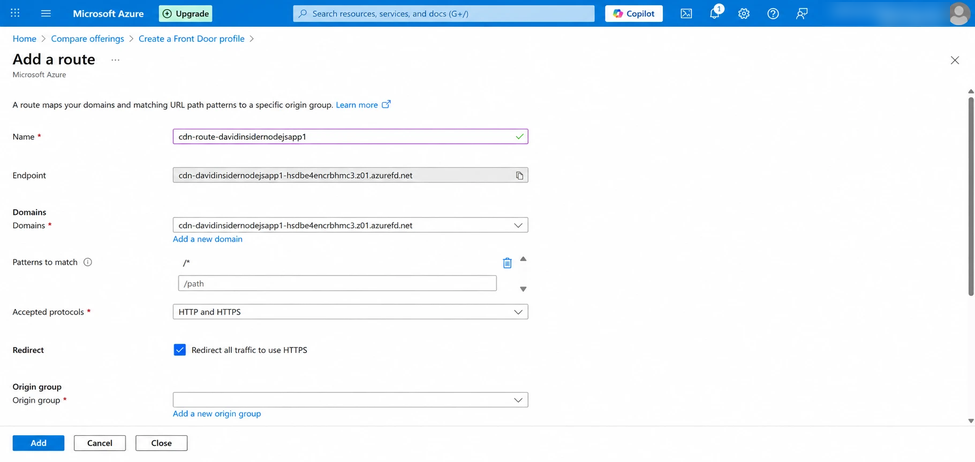Open the help question mark icon

click(773, 13)
